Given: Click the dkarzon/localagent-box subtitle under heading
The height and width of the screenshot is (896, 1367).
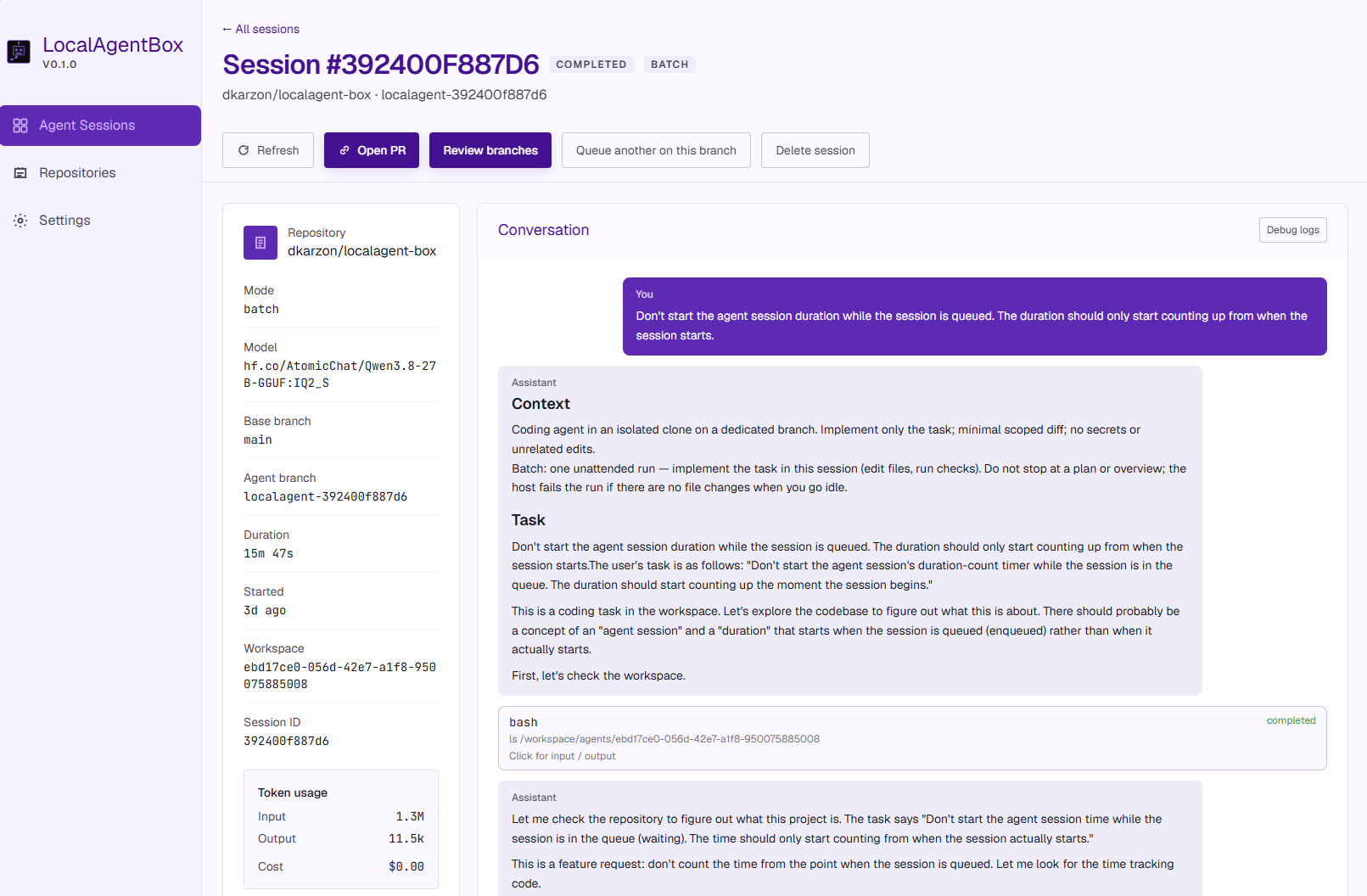Looking at the screenshot, I should pyautogui.click(x=384, y=94).
